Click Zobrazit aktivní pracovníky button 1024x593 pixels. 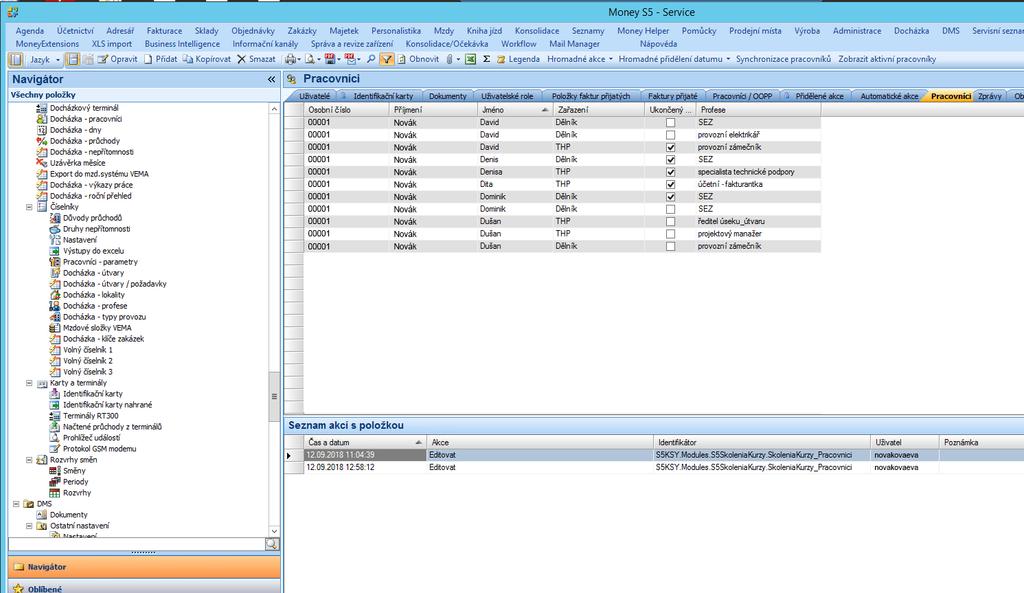(887, 59)
